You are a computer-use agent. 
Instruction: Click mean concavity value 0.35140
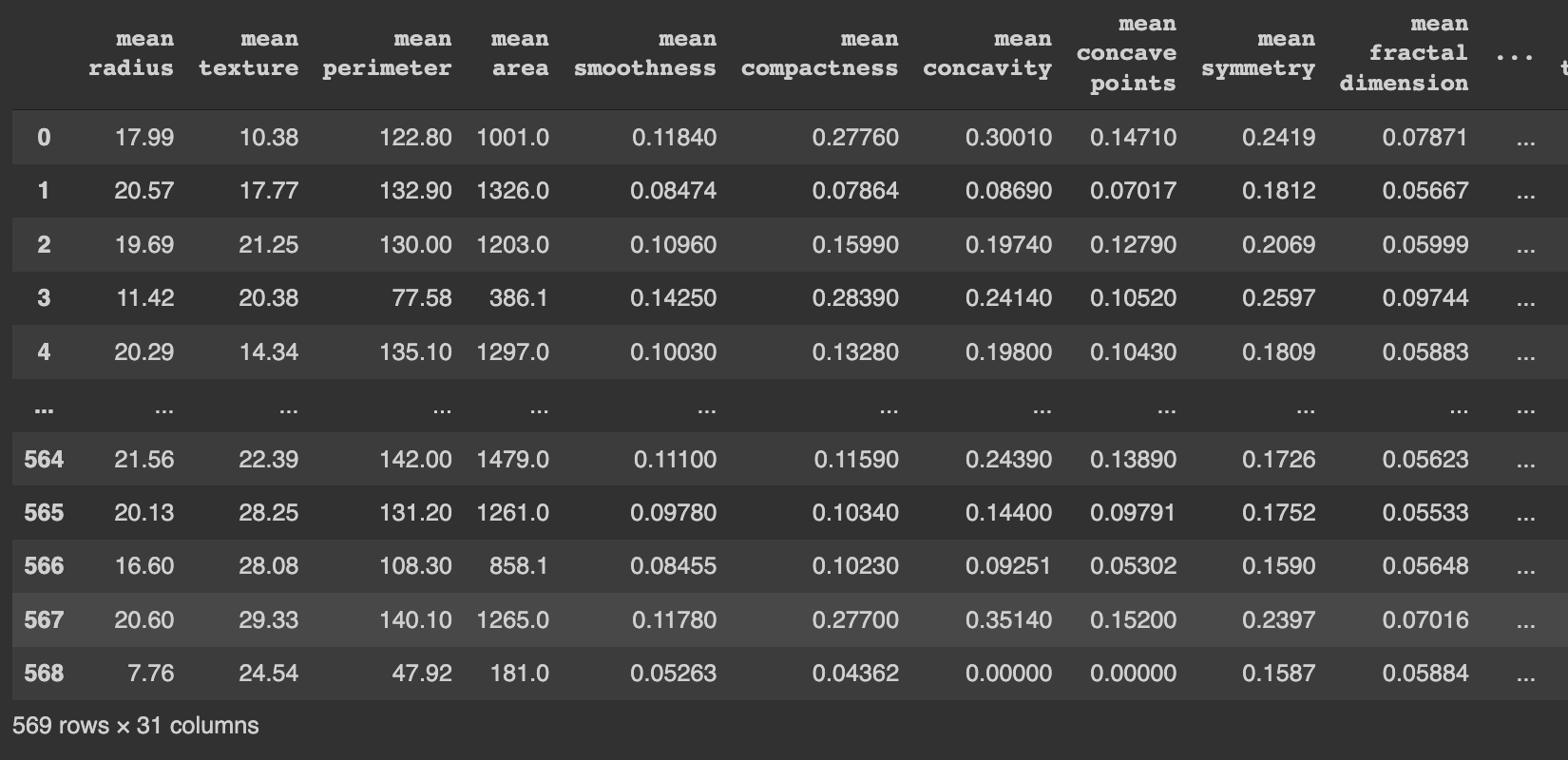[1009, 620]
